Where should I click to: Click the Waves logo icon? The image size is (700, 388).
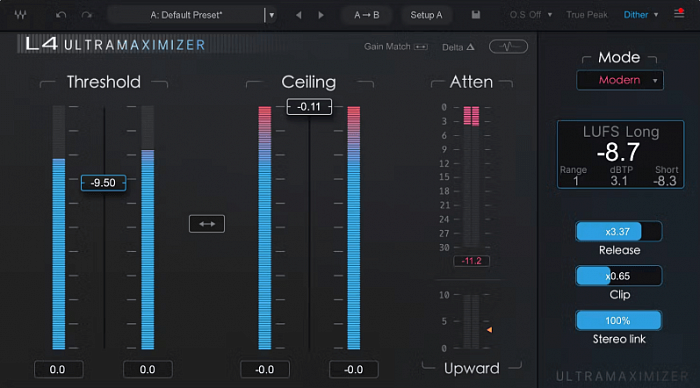[20, 15]
